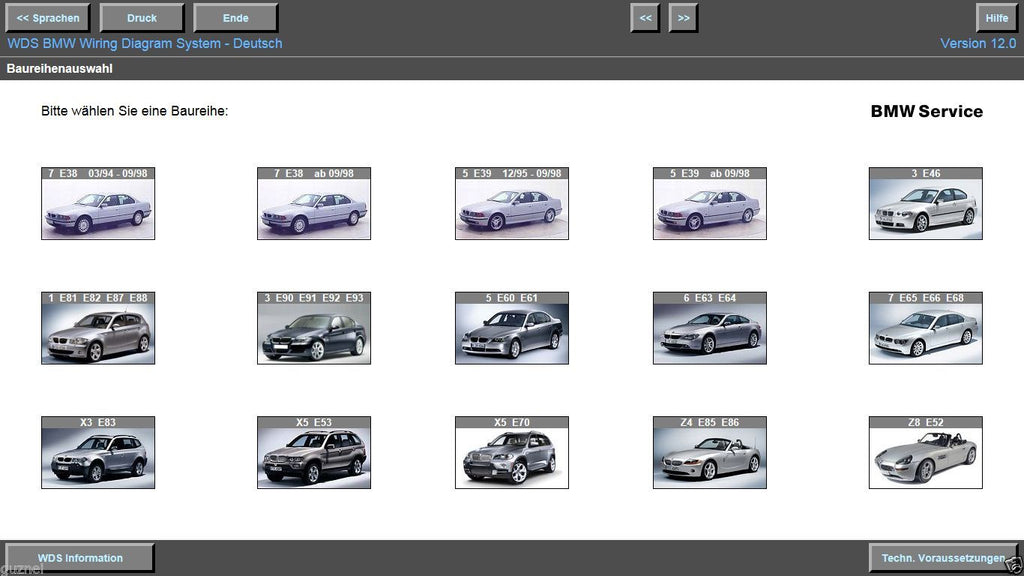Open the Hilfe help button
This screenshot has width=1024, height=576.
coord(997,18)
